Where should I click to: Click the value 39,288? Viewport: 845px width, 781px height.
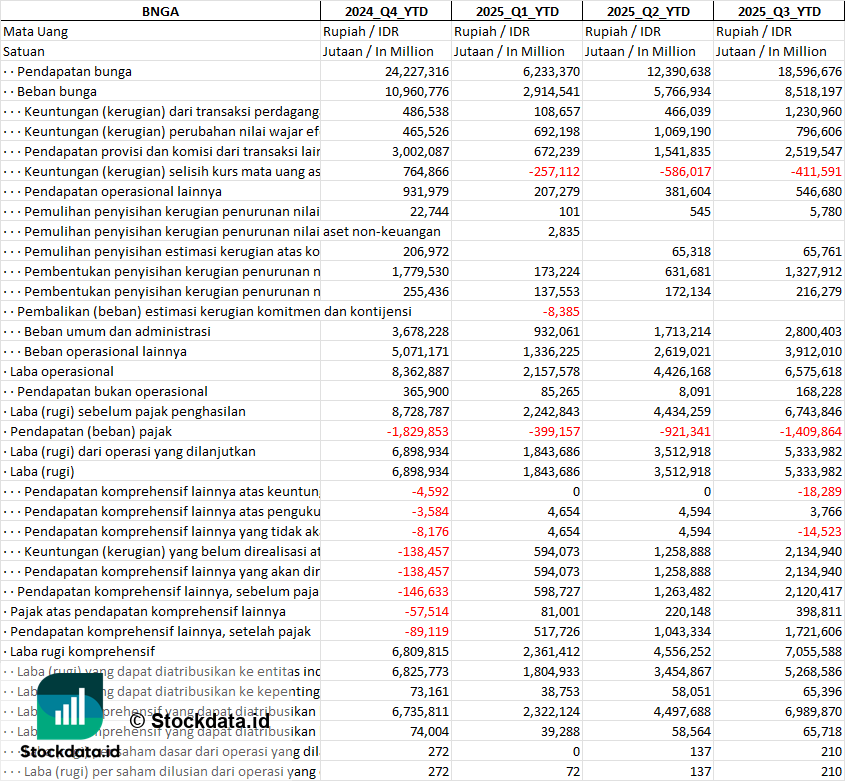tap(560, 731)
